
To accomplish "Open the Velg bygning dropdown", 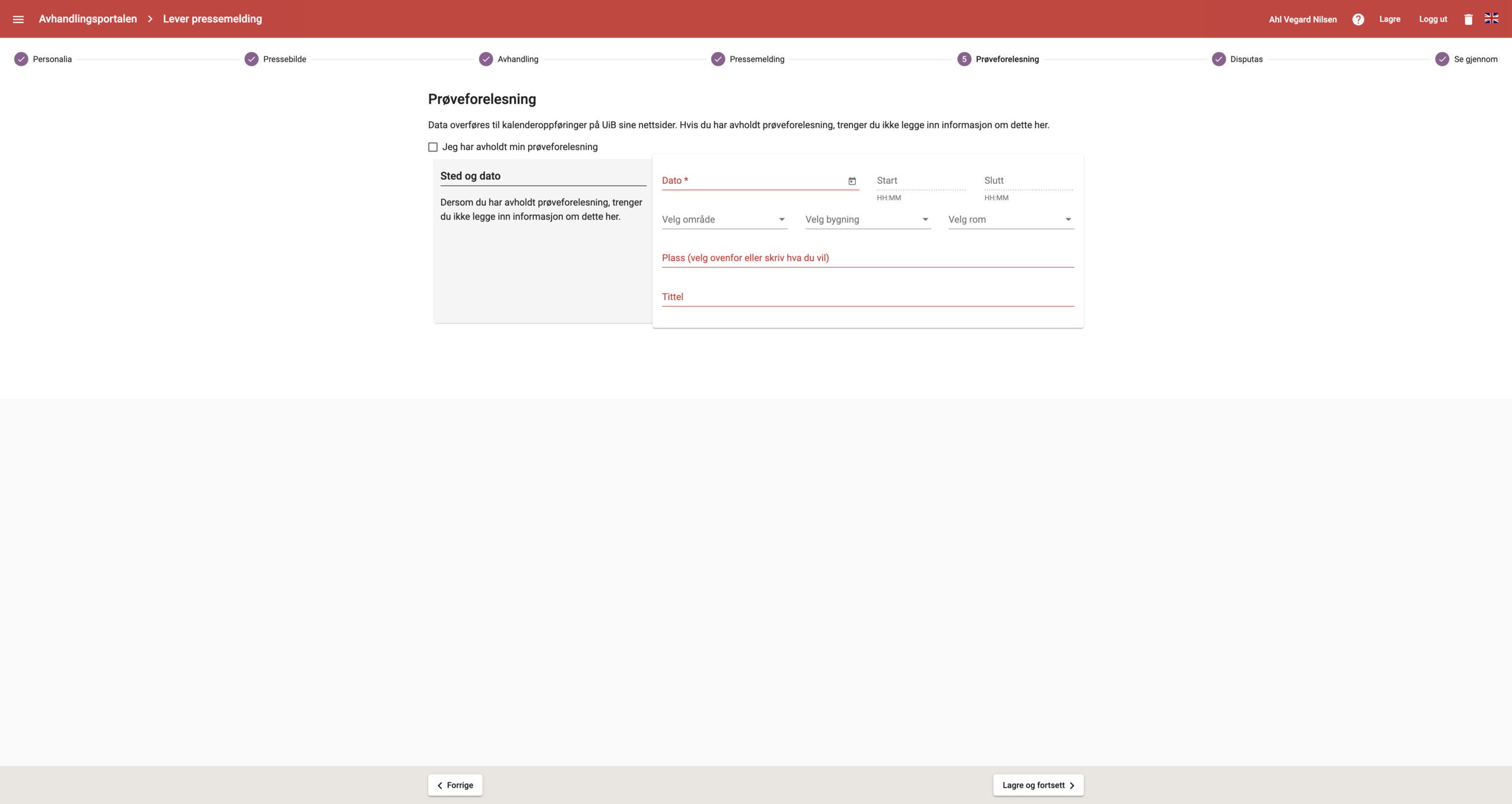I will tap(867, 220).
